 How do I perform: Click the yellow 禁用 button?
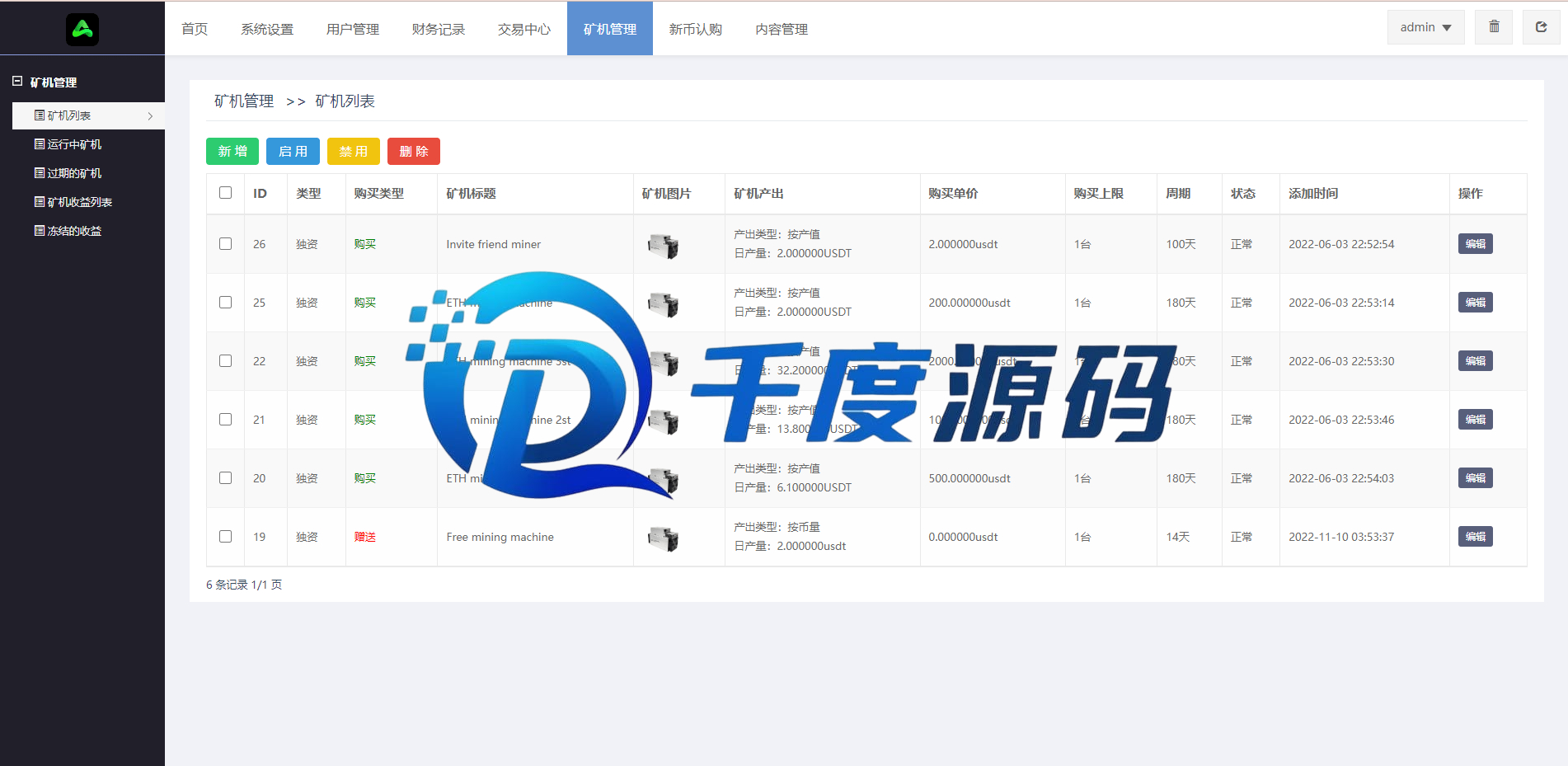click(354, 151)
